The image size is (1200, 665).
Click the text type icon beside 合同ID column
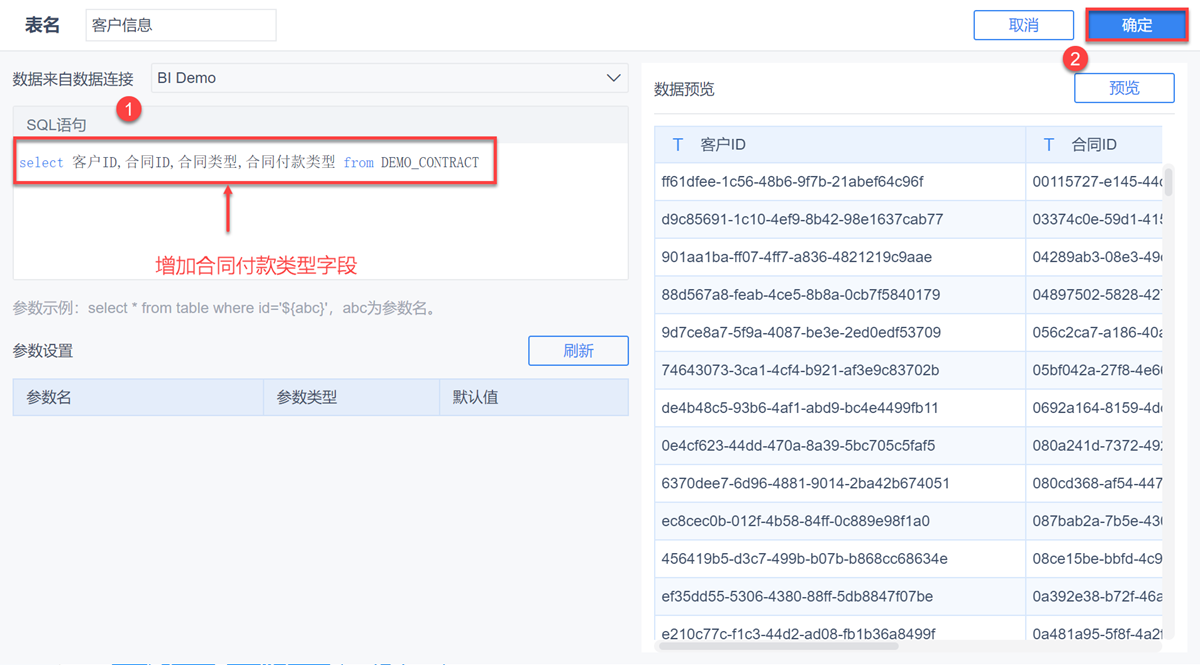[x=1049, y=145]
